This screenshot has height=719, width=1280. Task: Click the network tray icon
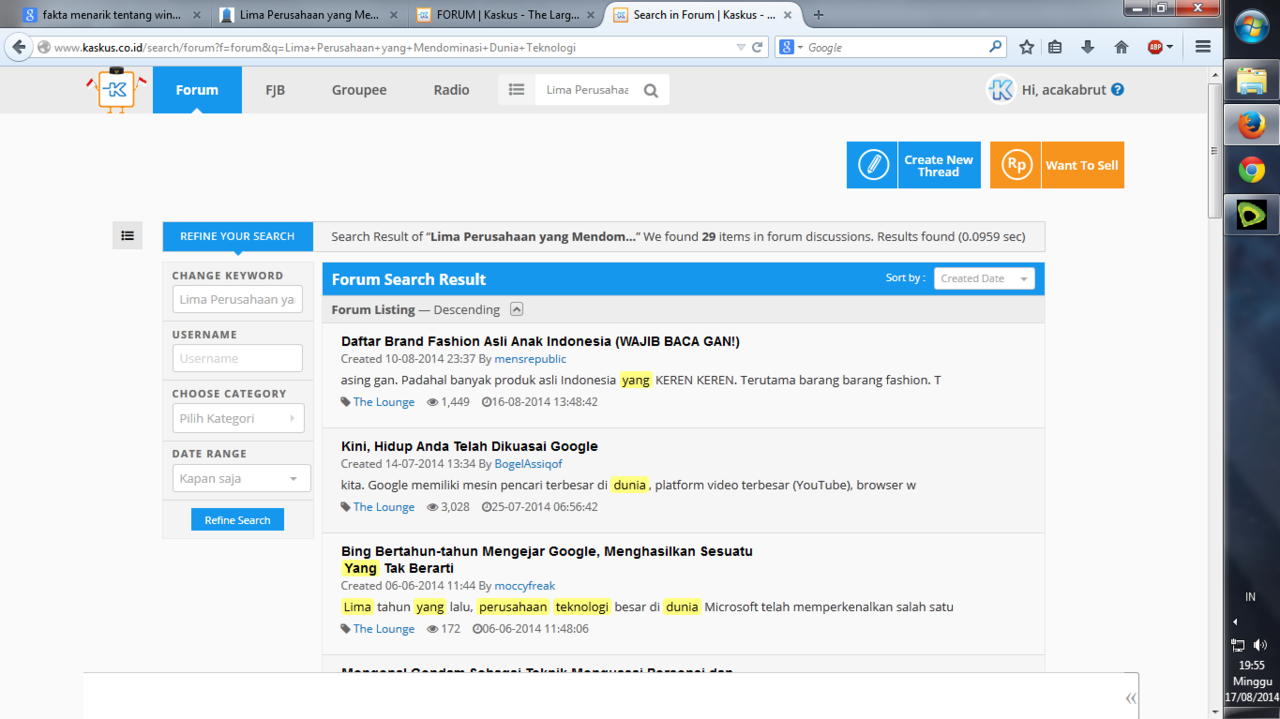point(1238,645)
